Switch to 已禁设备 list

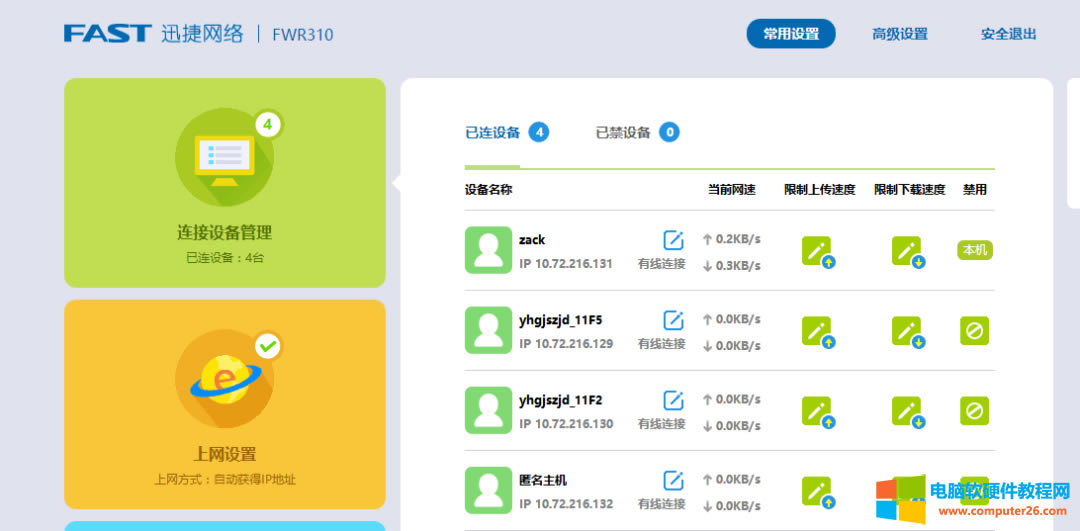(x=623, y=132)
